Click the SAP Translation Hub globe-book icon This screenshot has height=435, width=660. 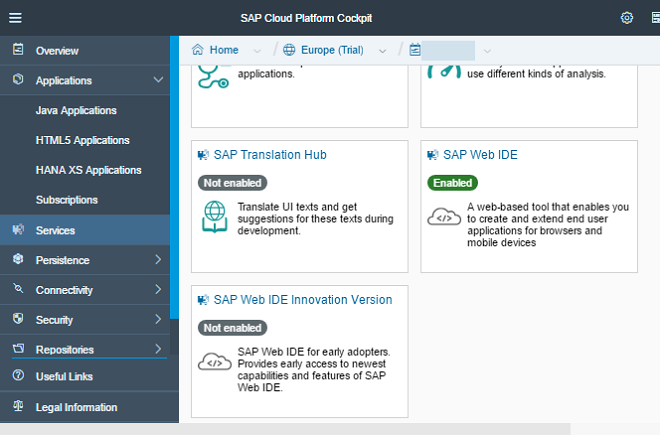pos(215,217)
